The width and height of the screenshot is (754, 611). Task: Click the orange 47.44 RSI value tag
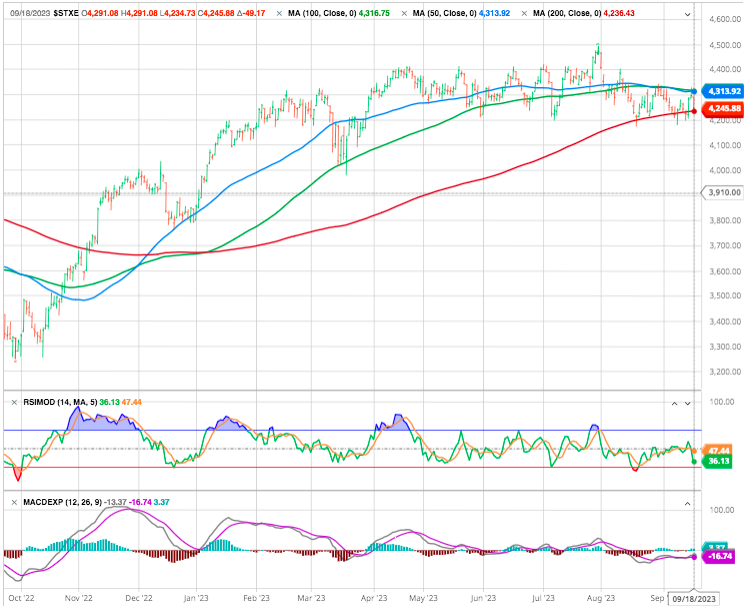719,450
